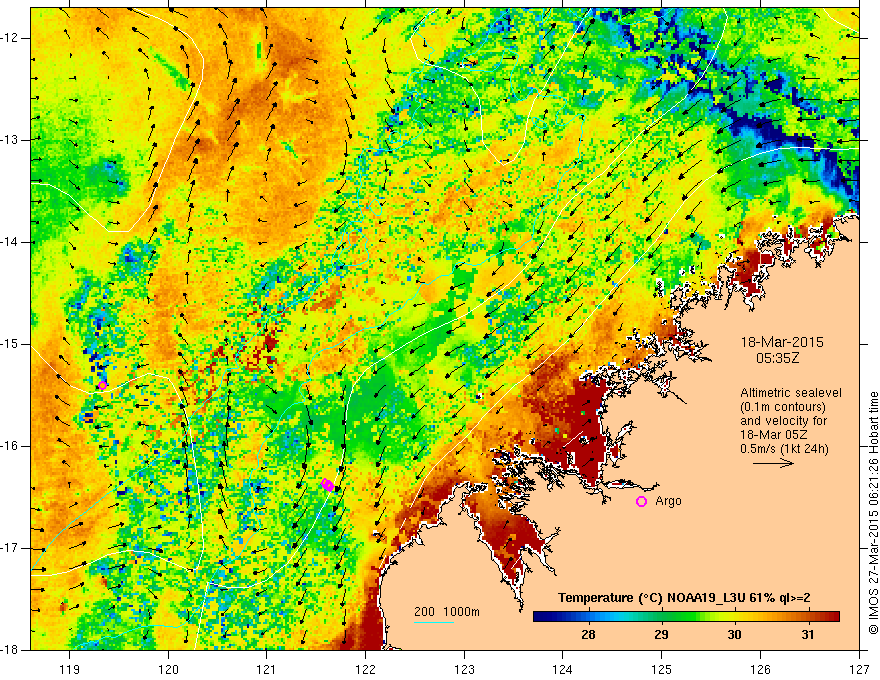Click the '200 1000m' depth label
880x680 pixels.
coord(447,612)
